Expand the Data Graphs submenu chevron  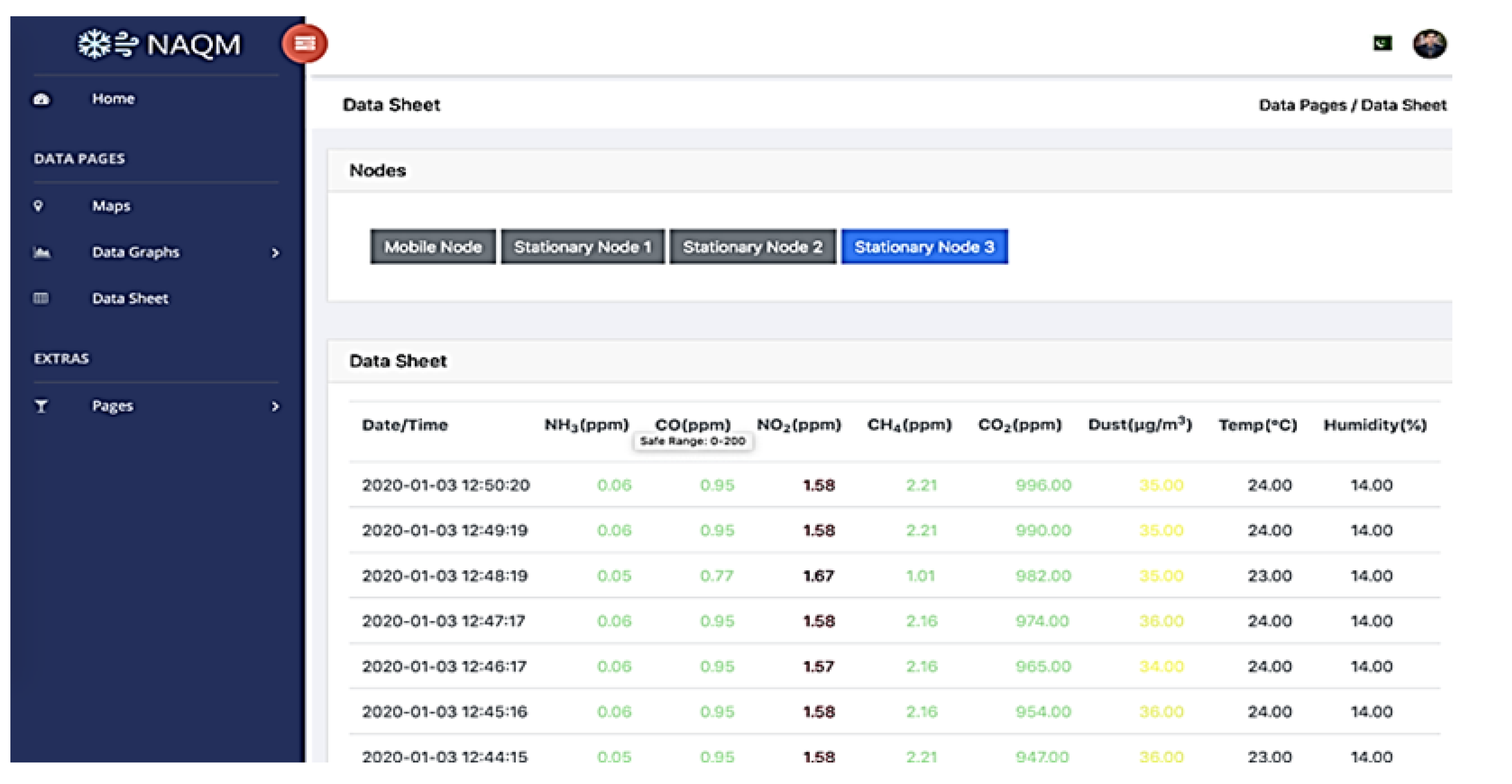point(275,253)
